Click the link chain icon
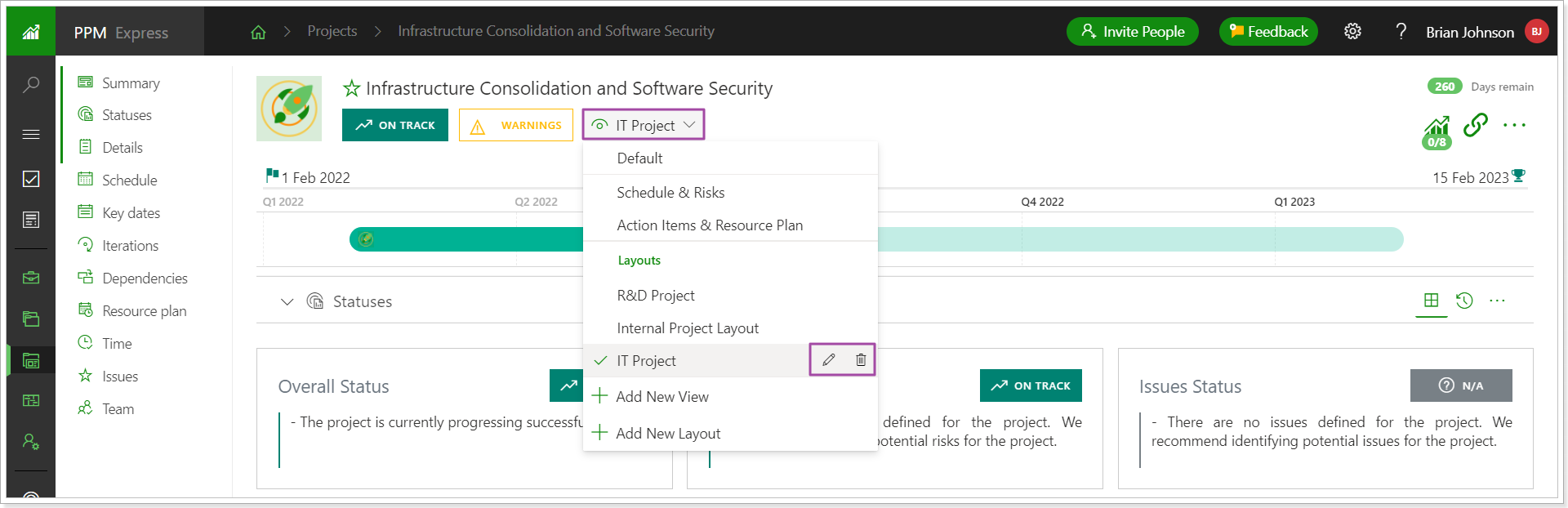The height and width of the screenshot is (508, 1568). tap(1476, 125)
